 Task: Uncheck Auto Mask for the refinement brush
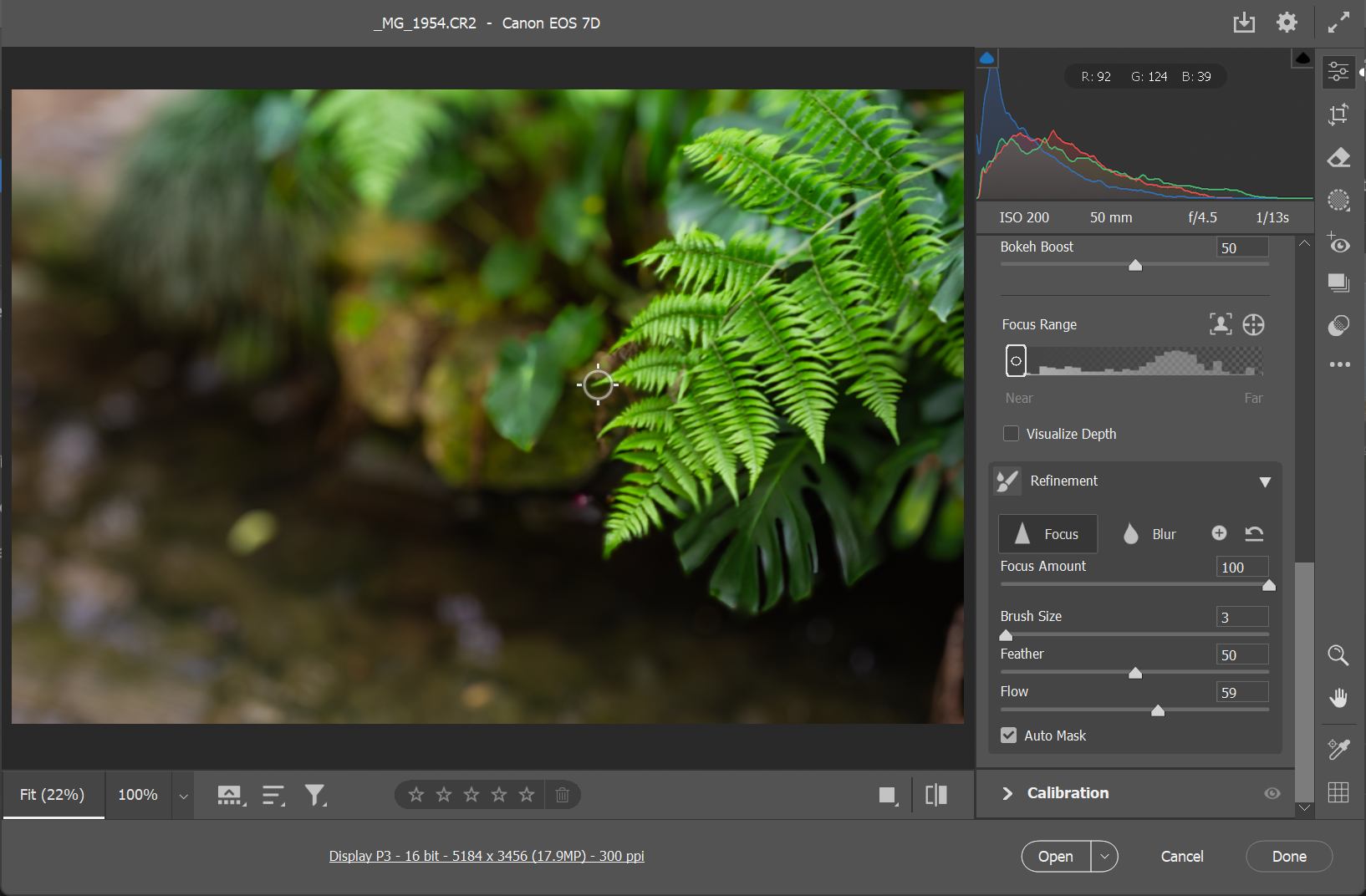coord(1009,735)
